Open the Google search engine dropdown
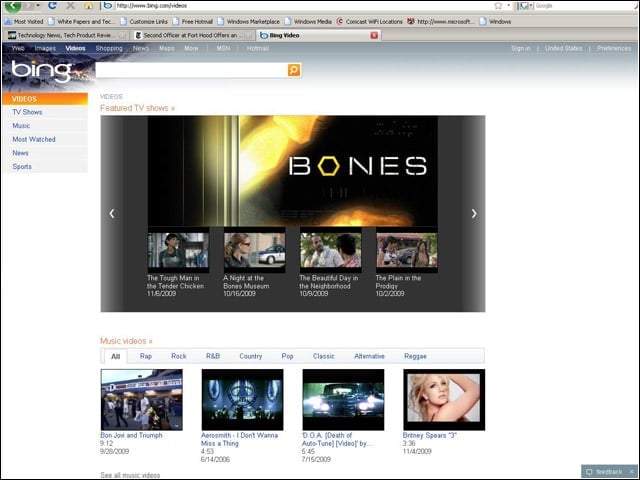 tap(526, 6)
